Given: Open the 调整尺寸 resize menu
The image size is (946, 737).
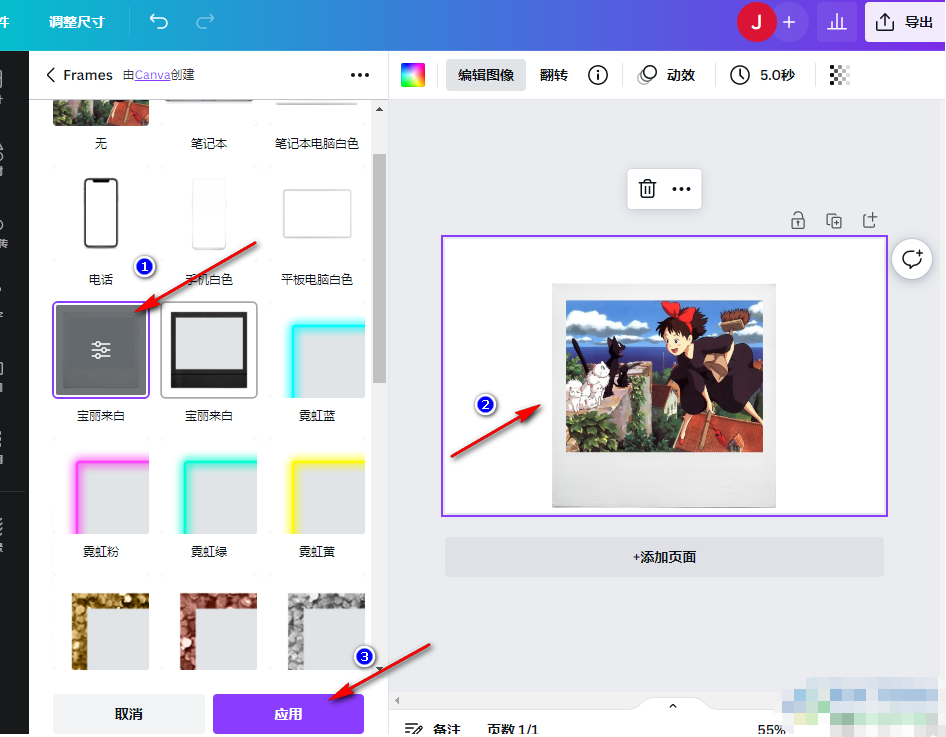Looking at the screenshot, I should point(78,23).
